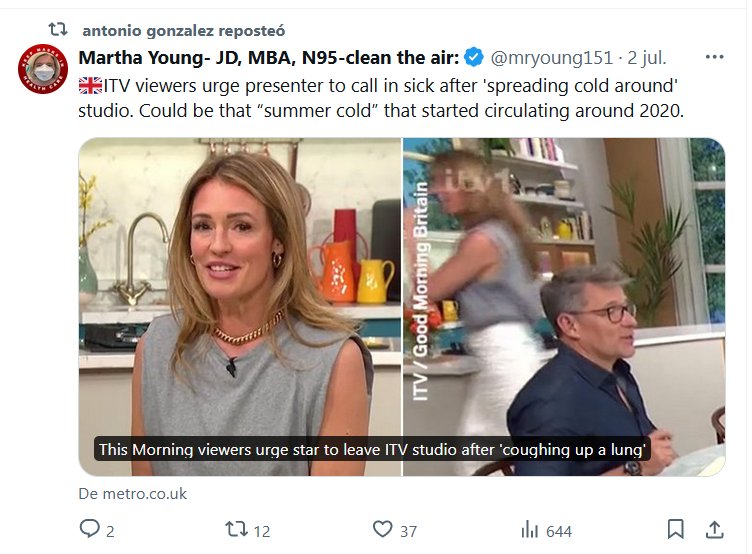Click the reply speech bubble icon
This screenshot has width=752, height=554.
pos(90,529)
